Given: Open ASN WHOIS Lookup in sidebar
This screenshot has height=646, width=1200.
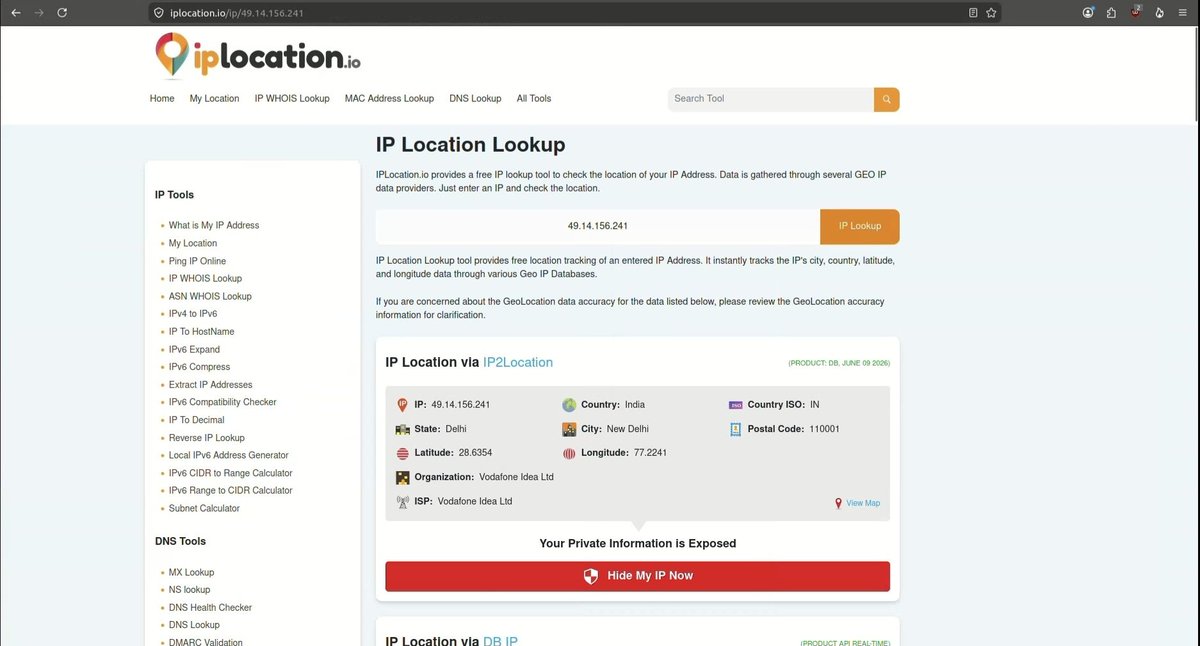Looking at the screenshot, I should [210, 296].
